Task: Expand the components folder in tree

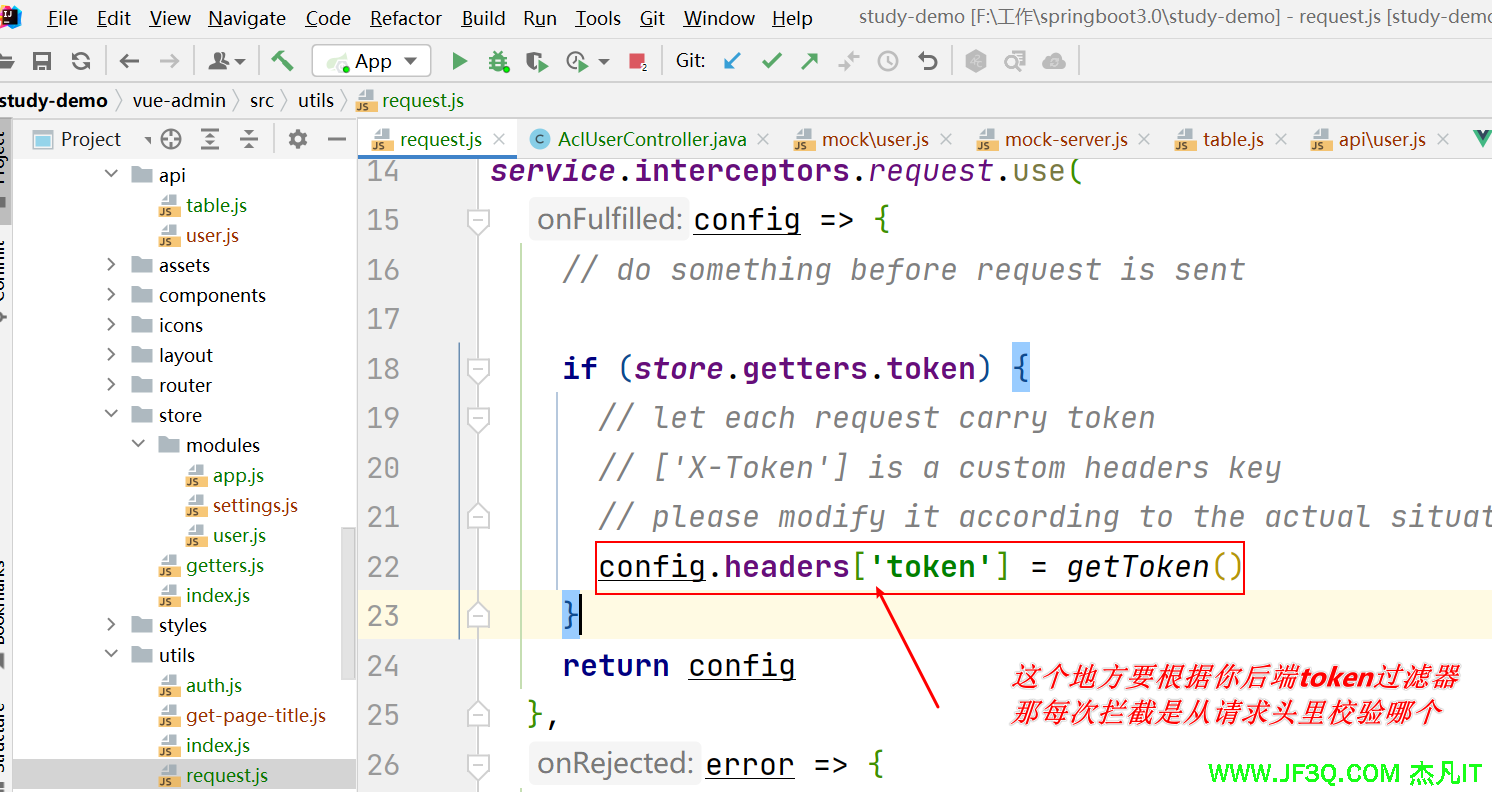Action: [x=111, y=295]
